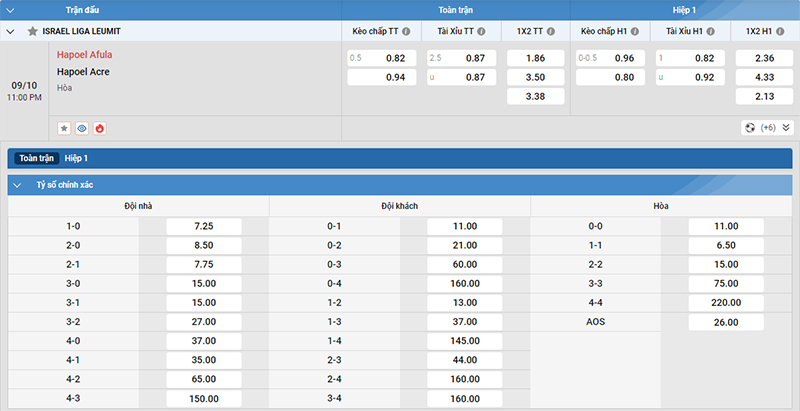Click the soccer ball icon beside (+6)
800x411 pixels.
point(750,128)
